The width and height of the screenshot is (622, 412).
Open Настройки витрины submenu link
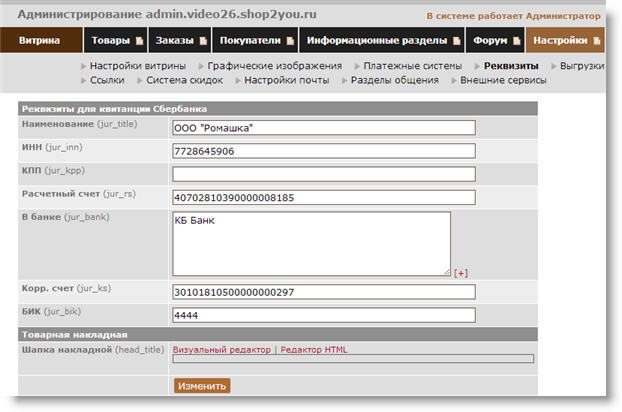tap(138, 66)
